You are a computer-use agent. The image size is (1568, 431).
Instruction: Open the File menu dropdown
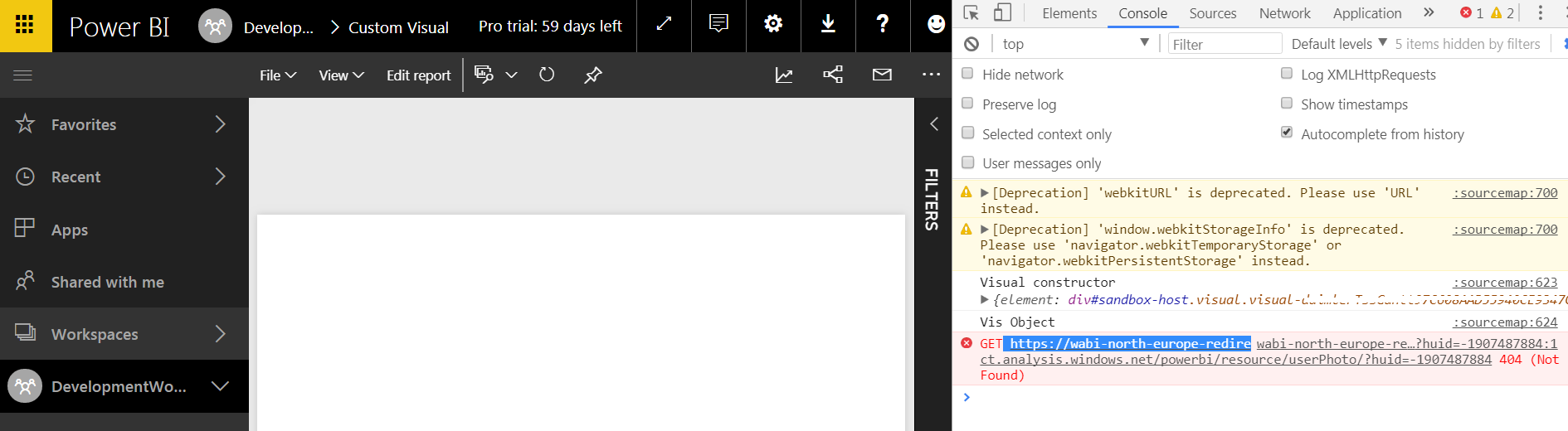coord(278,75)
